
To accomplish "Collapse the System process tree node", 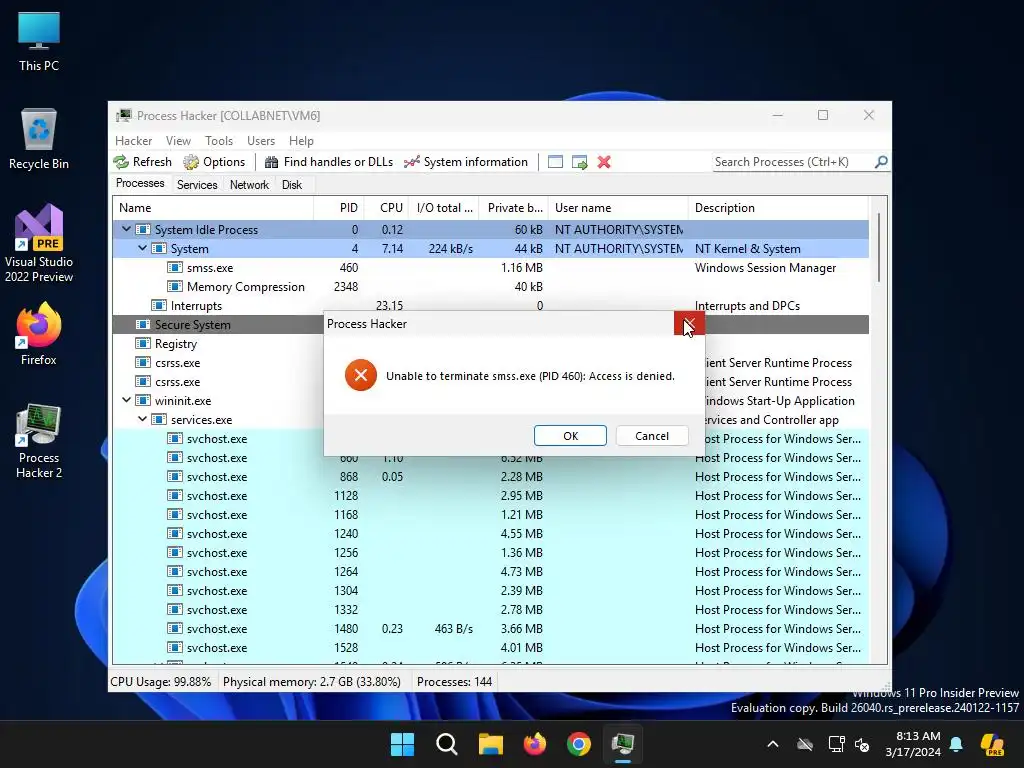I will 142,248.
